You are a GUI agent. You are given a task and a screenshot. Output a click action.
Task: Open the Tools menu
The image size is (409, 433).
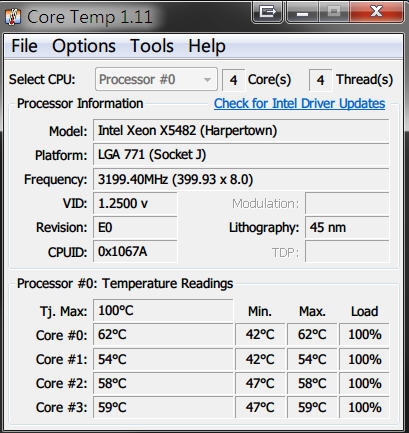click(152, 46)
